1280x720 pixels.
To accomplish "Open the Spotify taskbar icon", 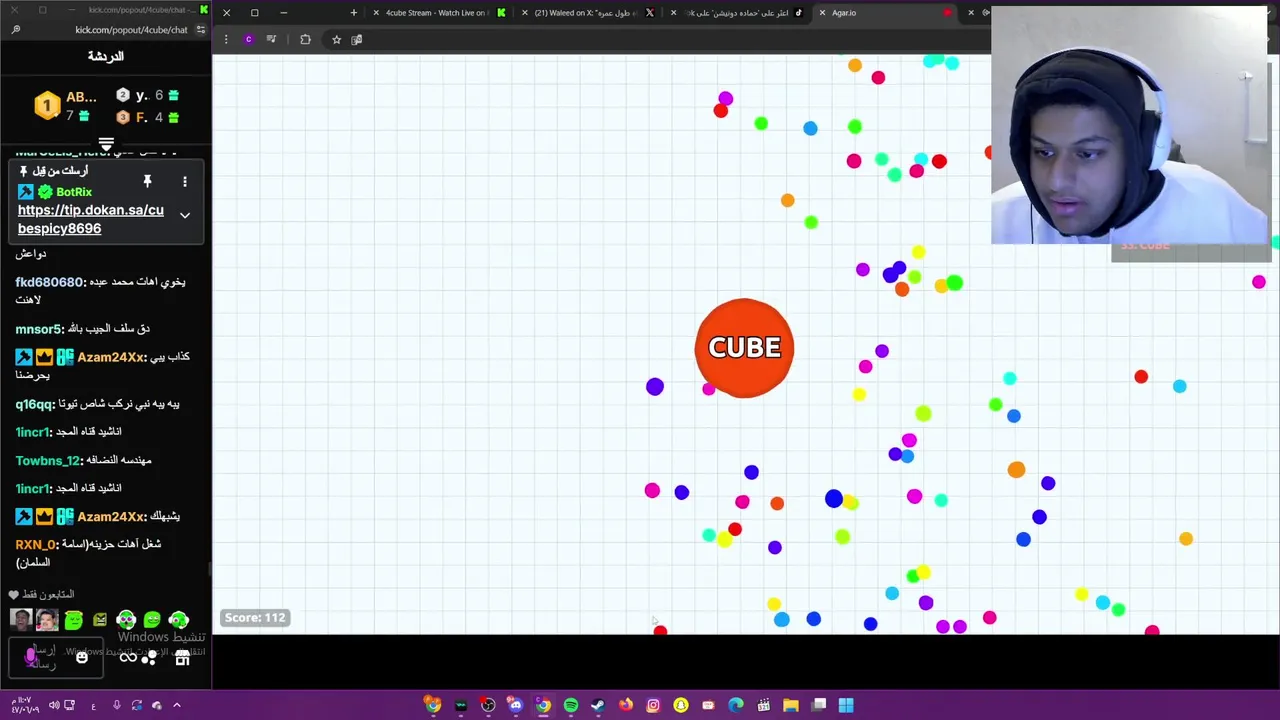I will (x=570, y=705).
